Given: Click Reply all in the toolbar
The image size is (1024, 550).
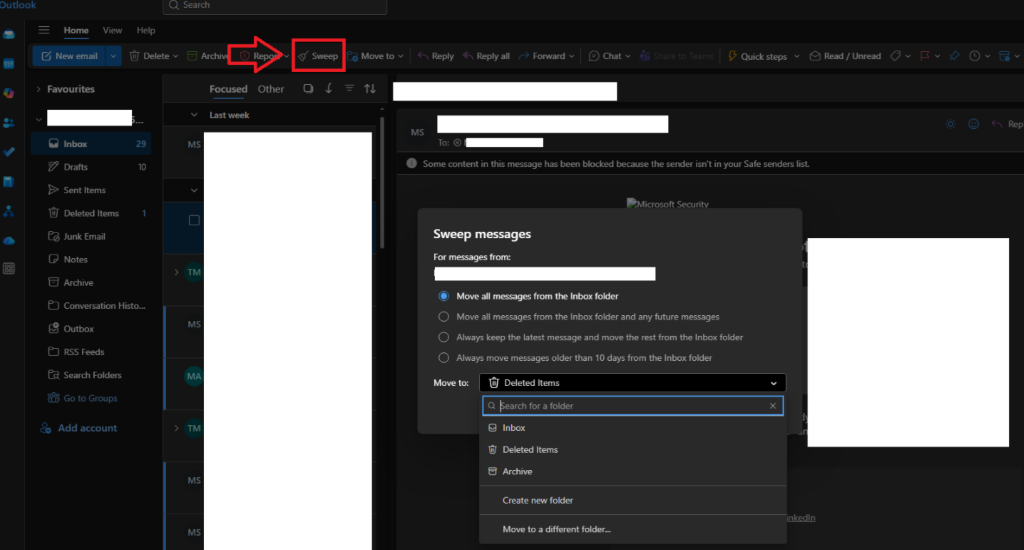Looking at the screenshot, I should click(x=486, y=56).
